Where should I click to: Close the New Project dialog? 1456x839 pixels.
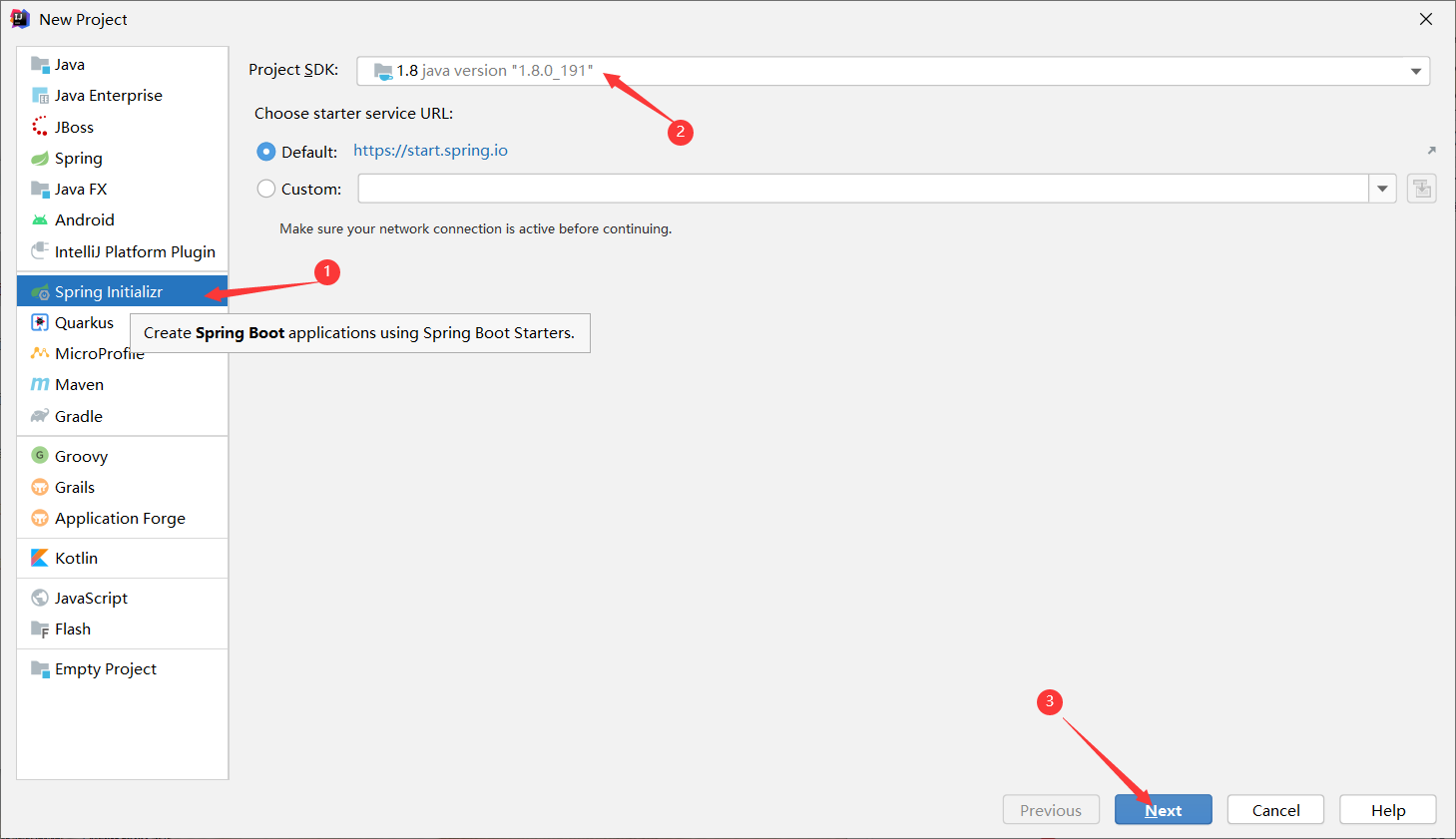pyautogui.click(x=1426, y=19)
